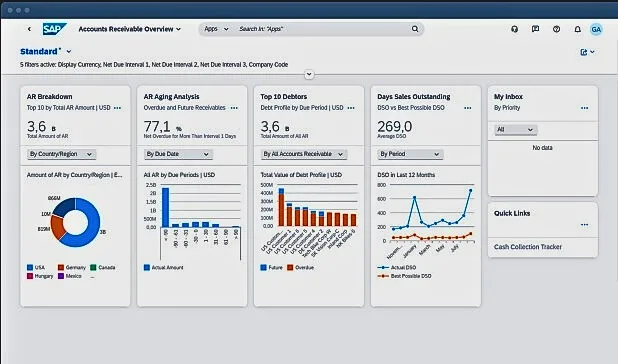Viewport: 618px width, 364px height.
Task: Click the tallest bar in AR Aging chart
Action: [166, 208]
